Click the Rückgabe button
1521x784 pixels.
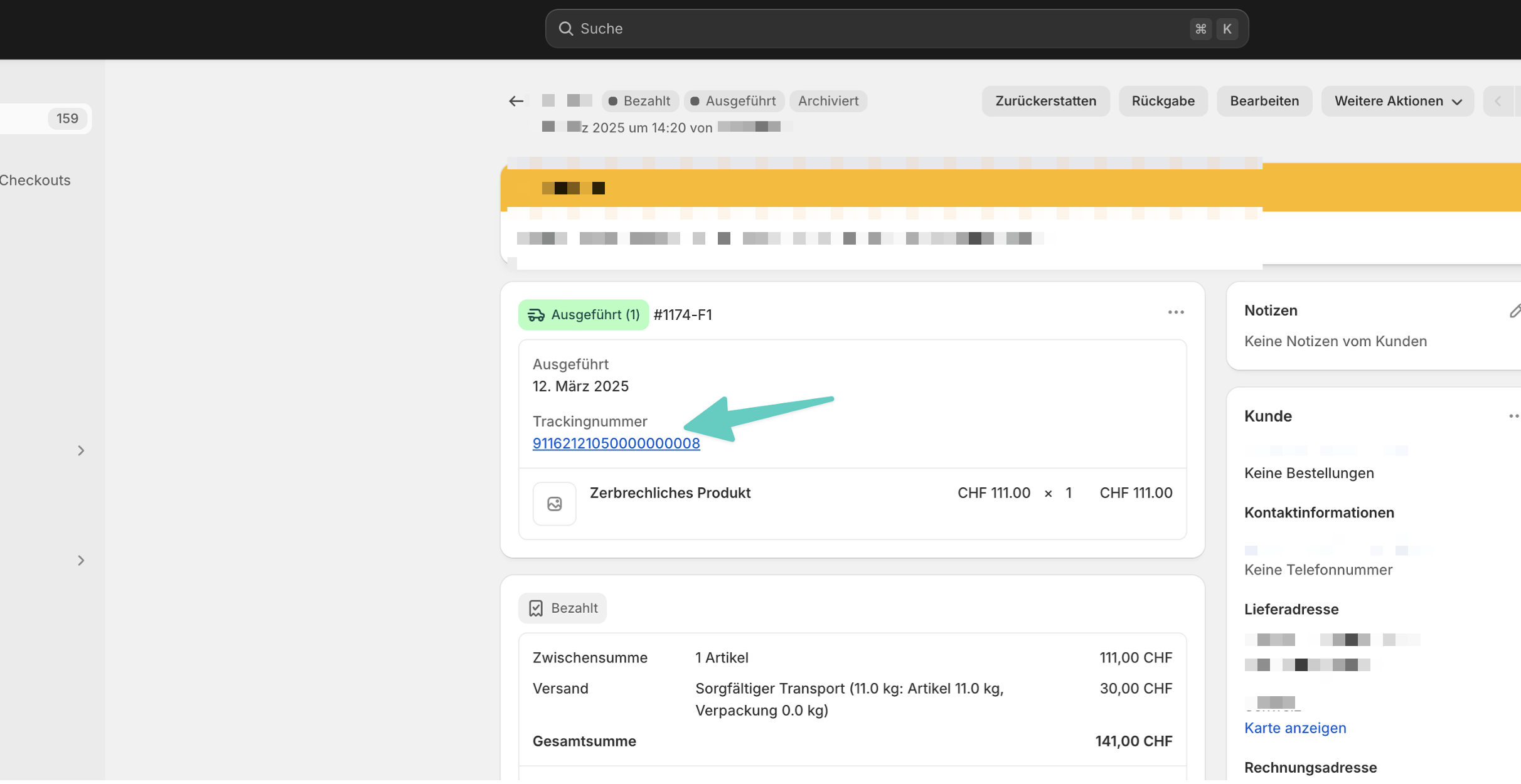[1163, 101]
